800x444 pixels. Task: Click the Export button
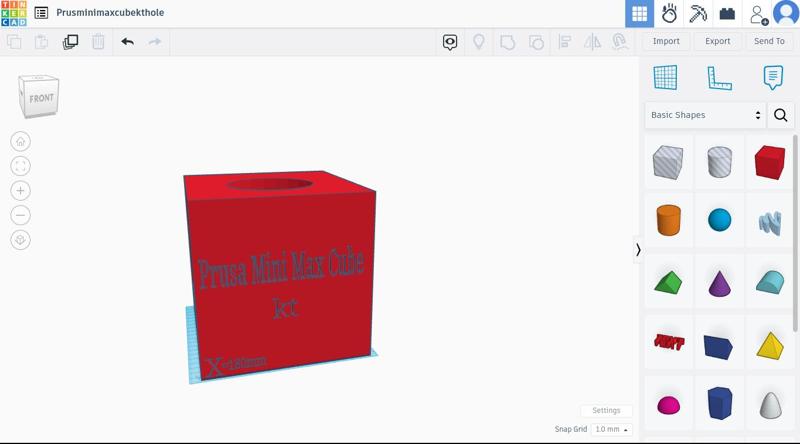tap(717, 41)
